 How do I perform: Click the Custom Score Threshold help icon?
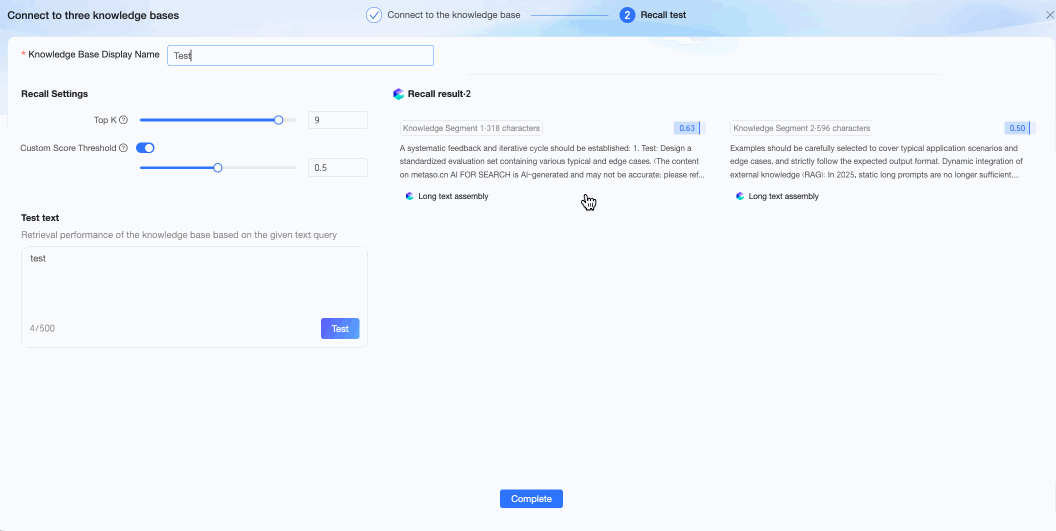pos(123,148)
